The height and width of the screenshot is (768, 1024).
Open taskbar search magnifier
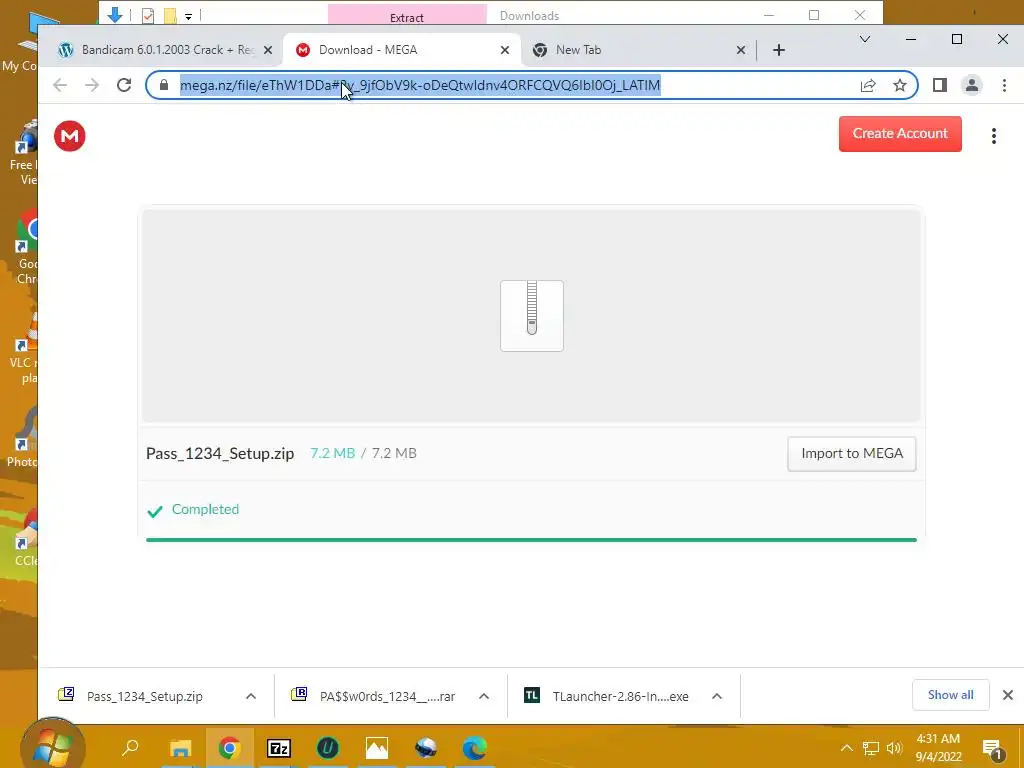pos(131,747)
